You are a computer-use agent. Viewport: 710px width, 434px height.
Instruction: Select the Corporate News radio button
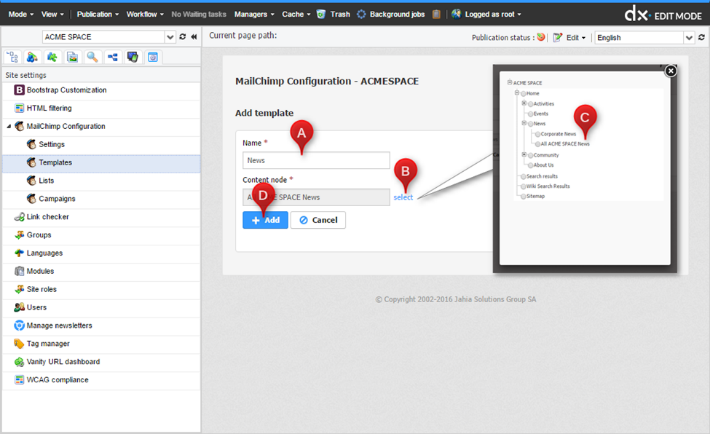(538, 134)
